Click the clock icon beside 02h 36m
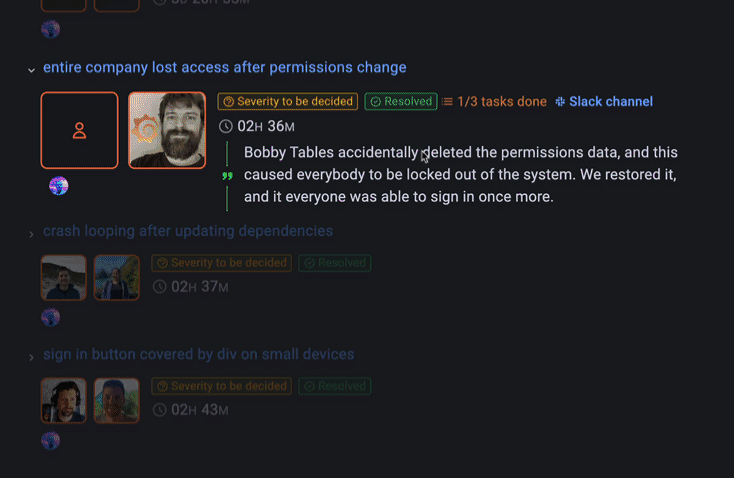 tap(226, 127)
